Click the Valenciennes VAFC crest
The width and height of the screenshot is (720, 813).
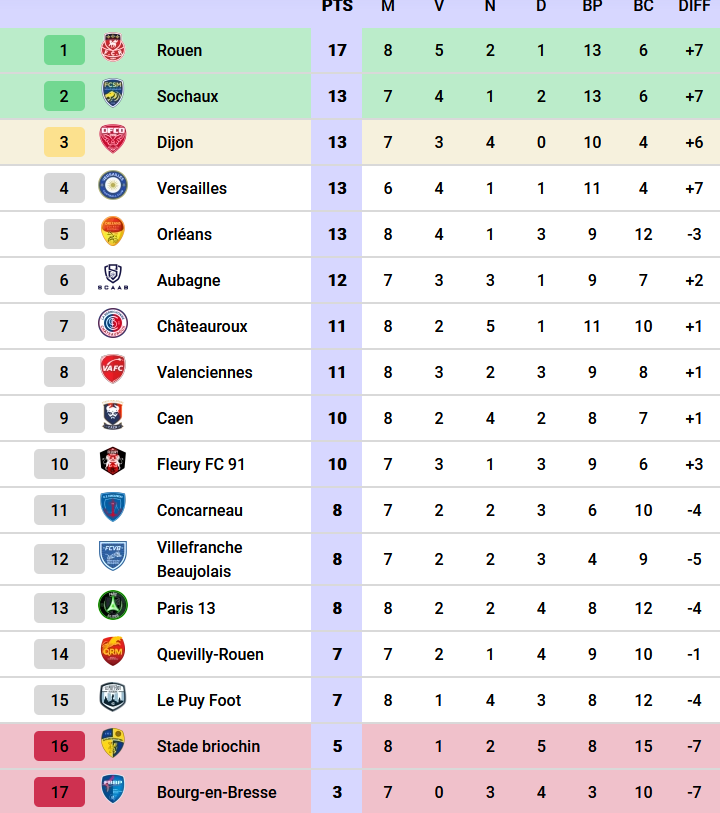112,371
